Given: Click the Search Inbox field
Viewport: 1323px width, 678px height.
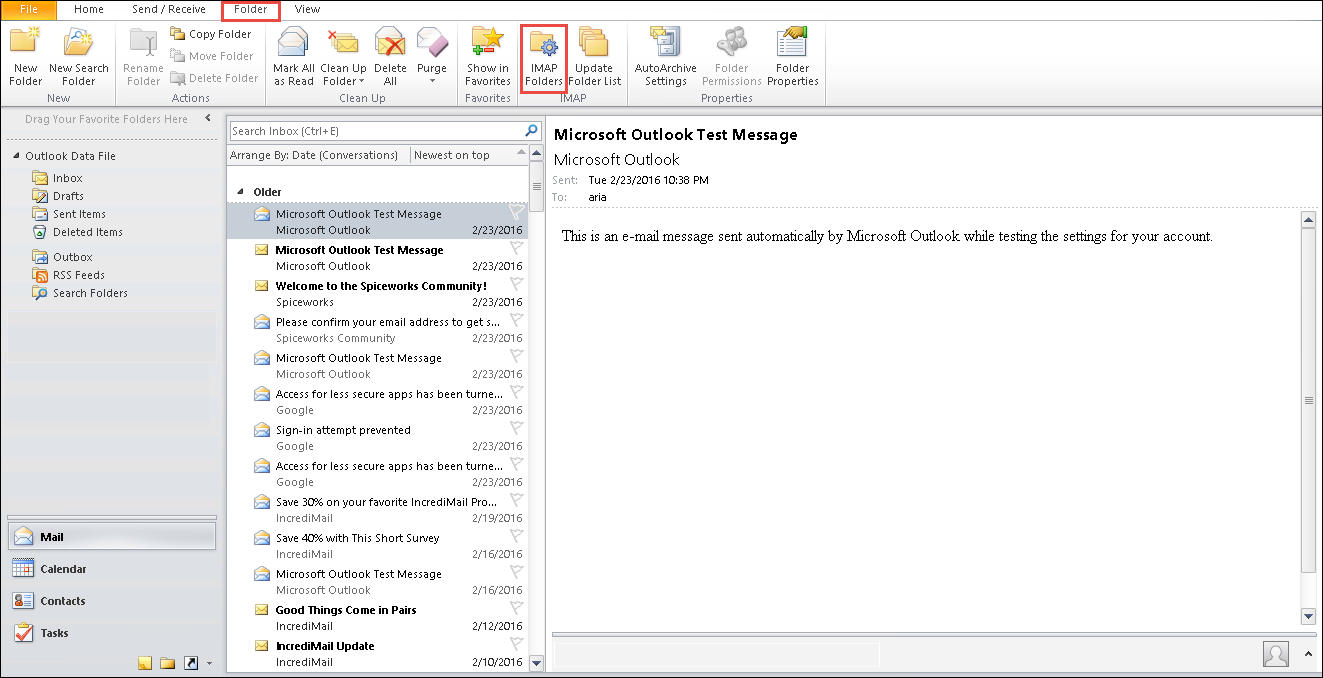Looking at the screenshot, I should 375,131.
